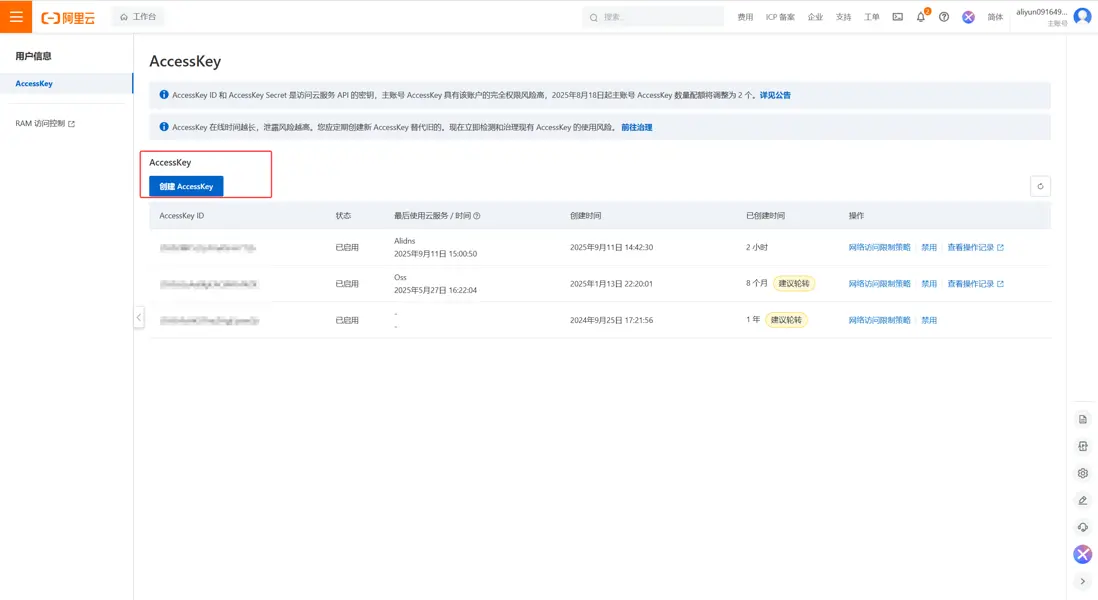The height and width of the screenshot is (600, 1098).
Task: Select AccessKey in the left sidebar
Action: (34, 84)
